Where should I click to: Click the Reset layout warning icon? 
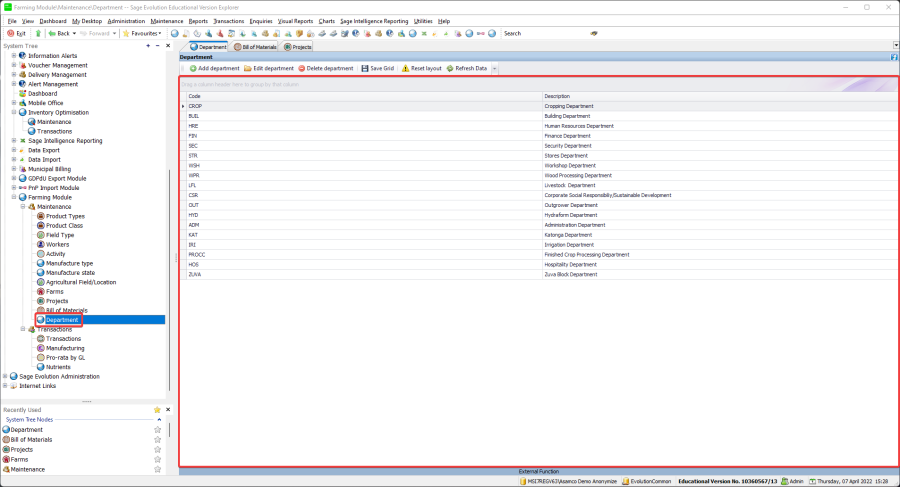pos(405,69)
